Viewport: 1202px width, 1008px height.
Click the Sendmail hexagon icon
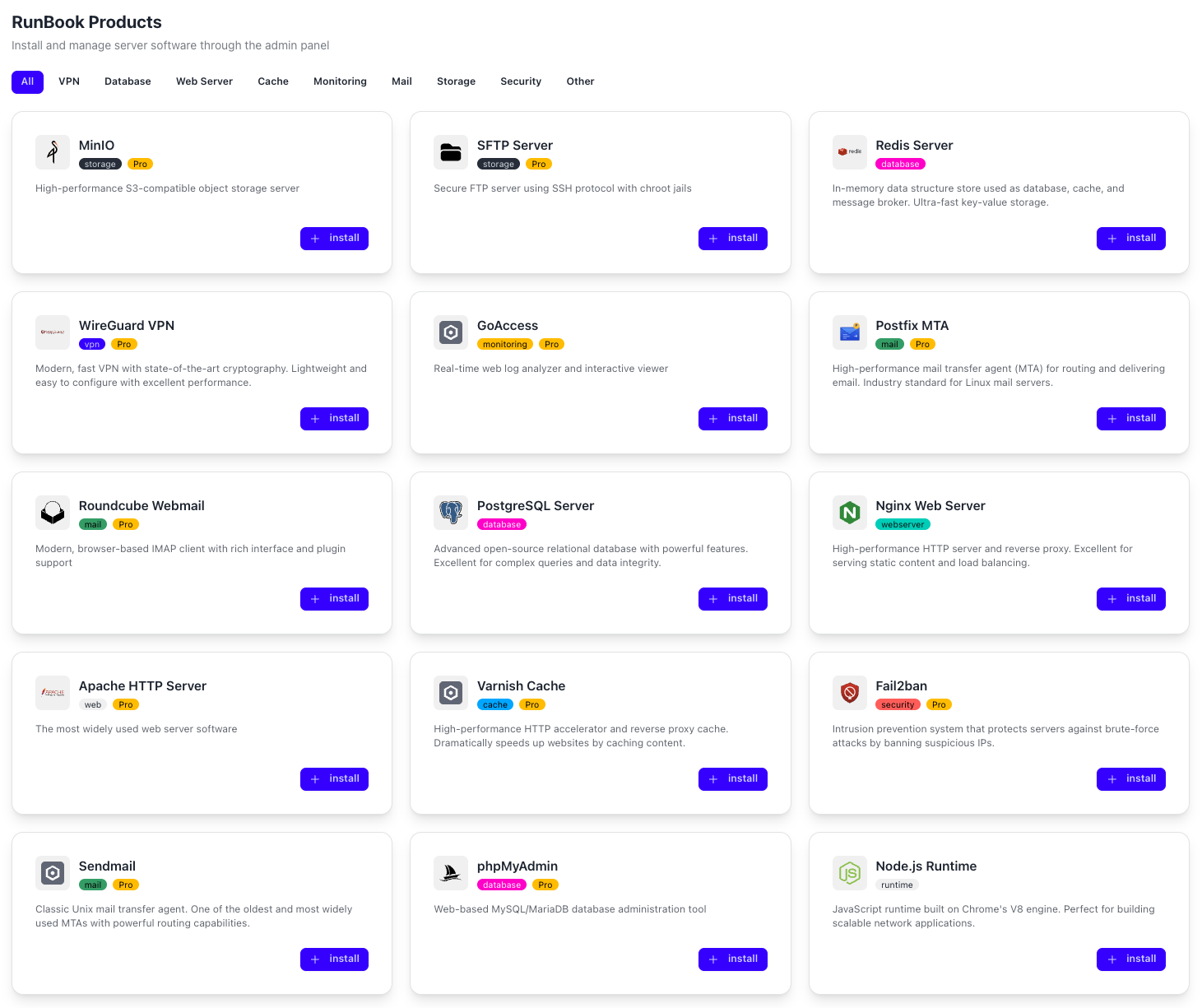(x=53, y=873)
